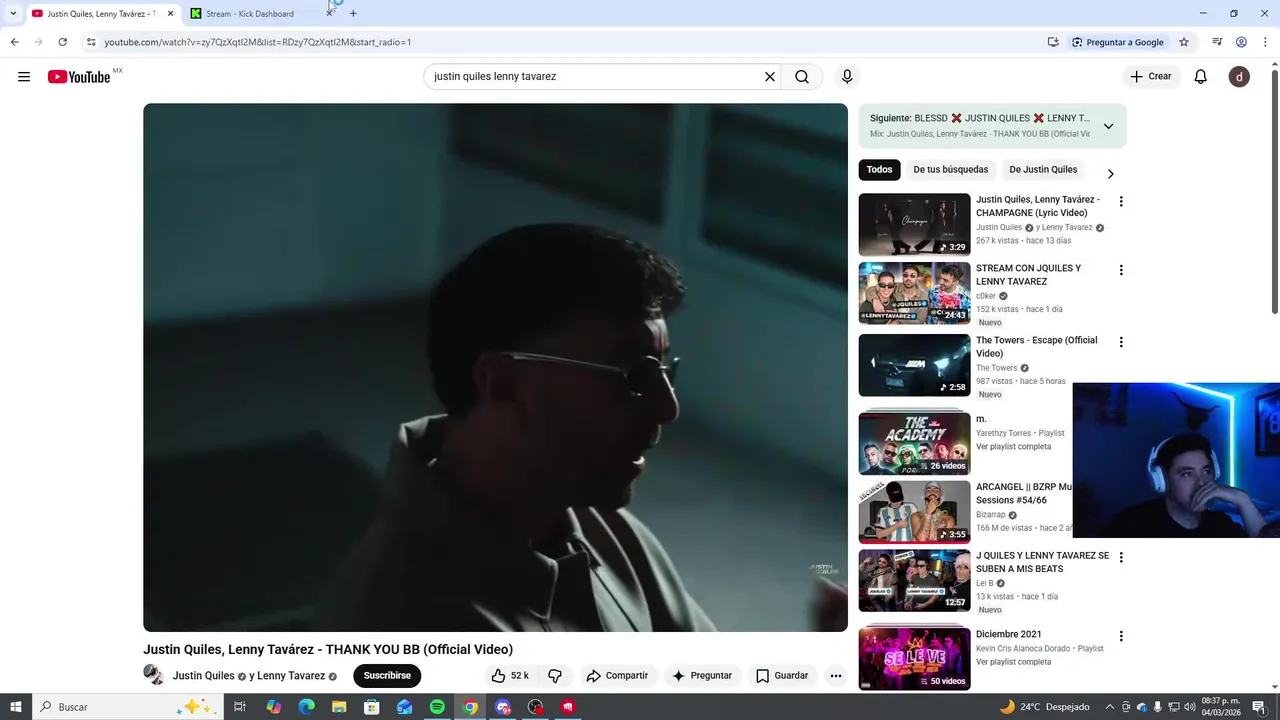Show more filter chips with right arrow

[x=1110, y=173]
